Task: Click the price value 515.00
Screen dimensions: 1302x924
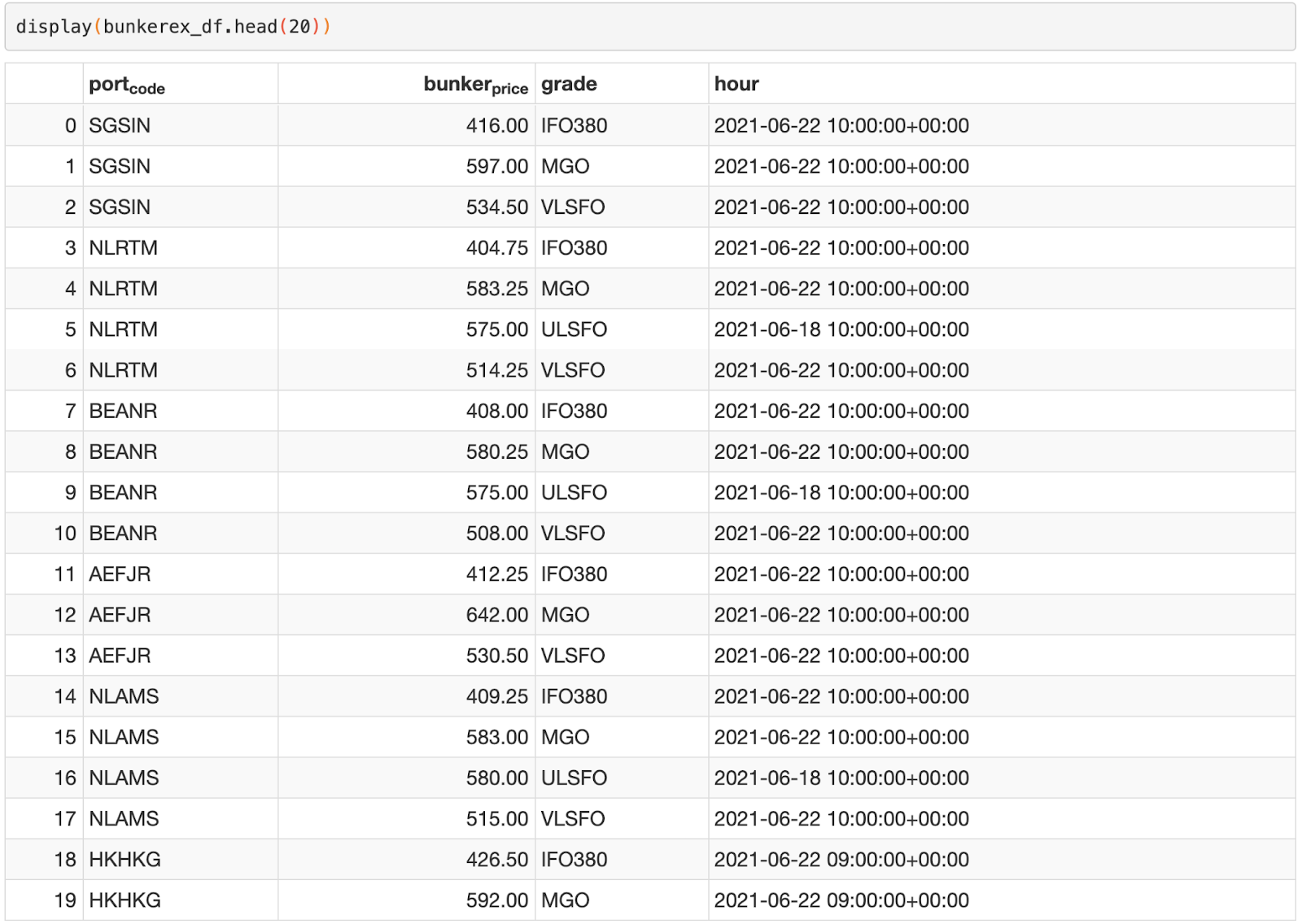Action: tap(497, 818)
